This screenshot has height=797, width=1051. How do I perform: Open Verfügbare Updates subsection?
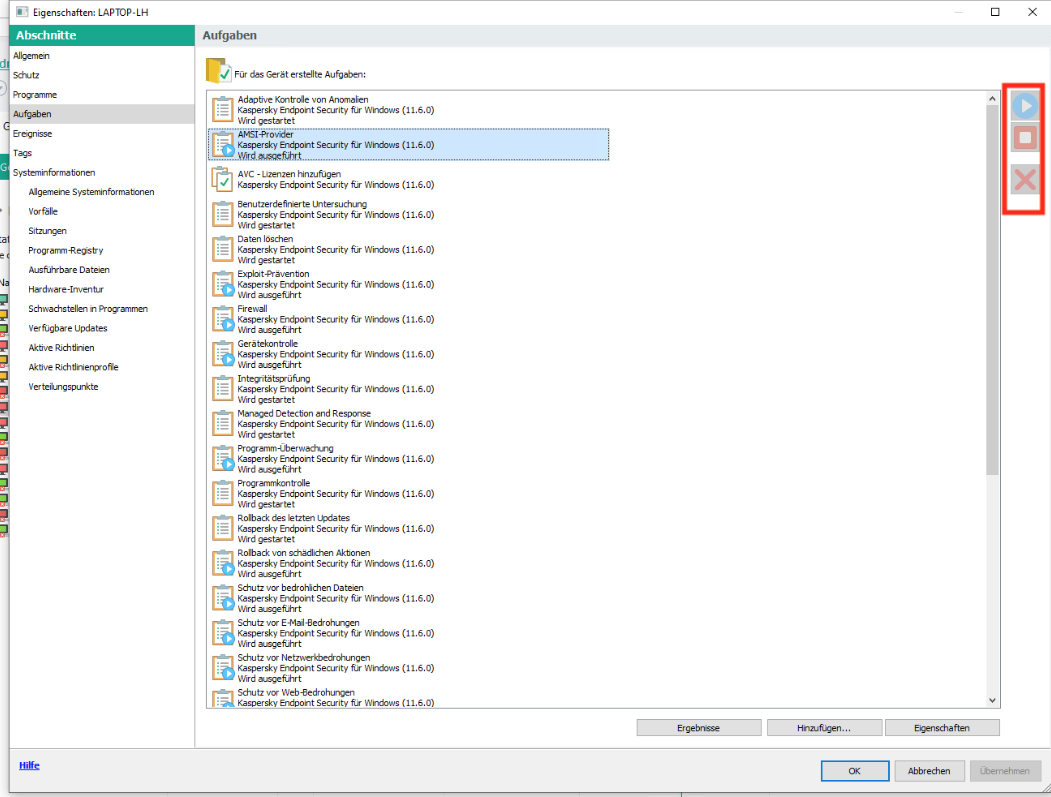click(x=68, y=328)
